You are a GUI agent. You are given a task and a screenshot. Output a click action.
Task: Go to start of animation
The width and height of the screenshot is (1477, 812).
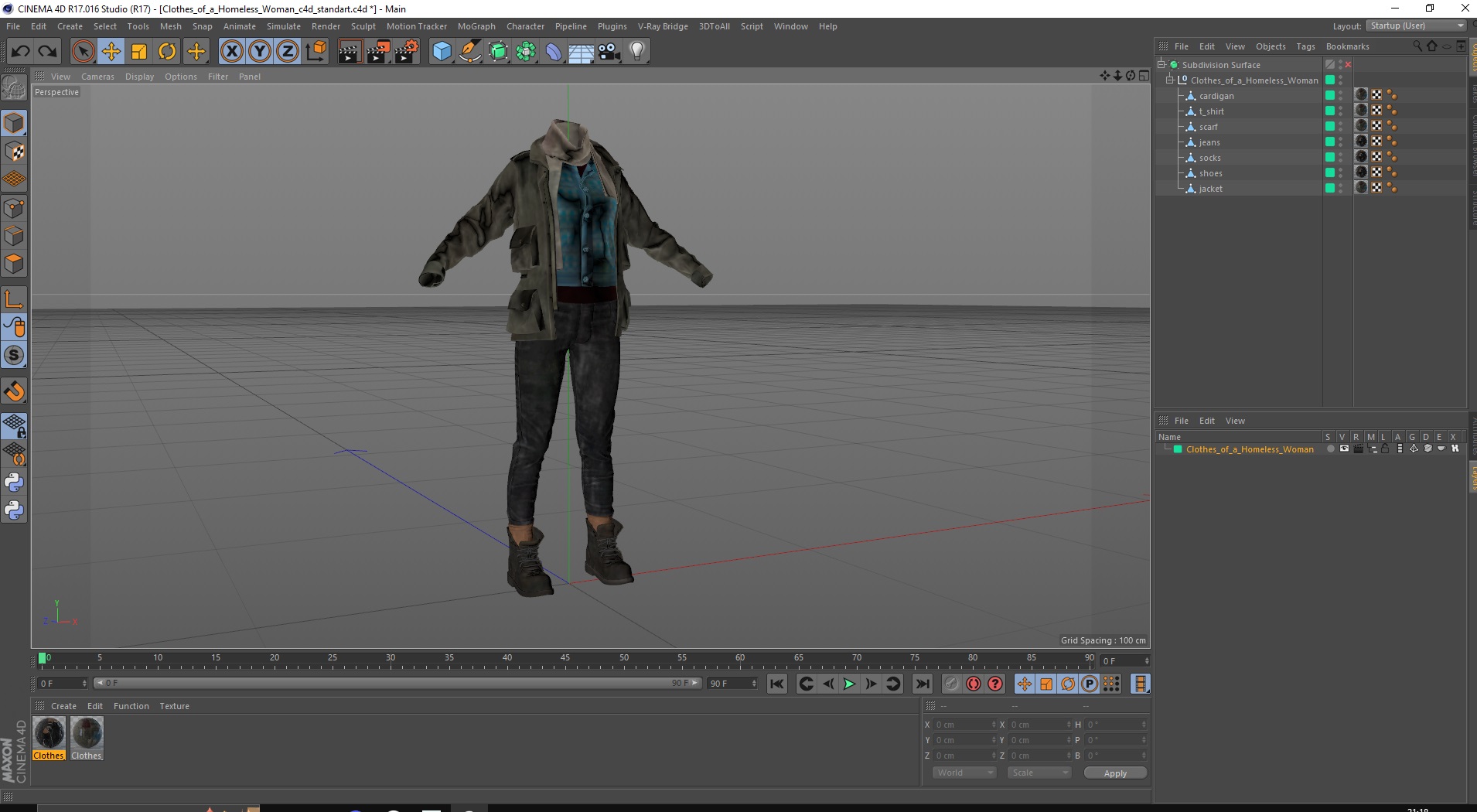[777, 684]
